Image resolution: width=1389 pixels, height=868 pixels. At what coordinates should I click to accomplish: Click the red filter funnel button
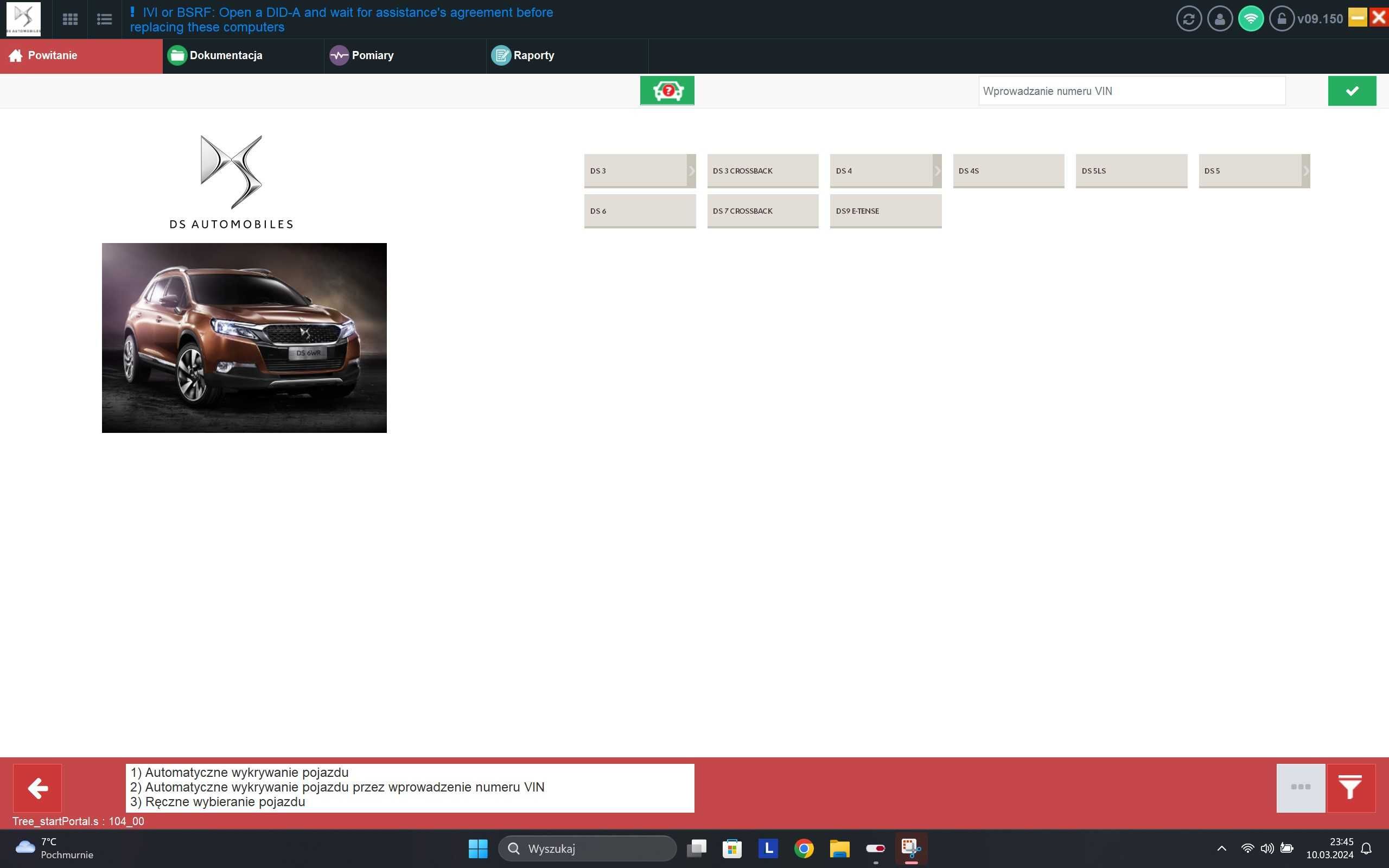click(1350, 788)
